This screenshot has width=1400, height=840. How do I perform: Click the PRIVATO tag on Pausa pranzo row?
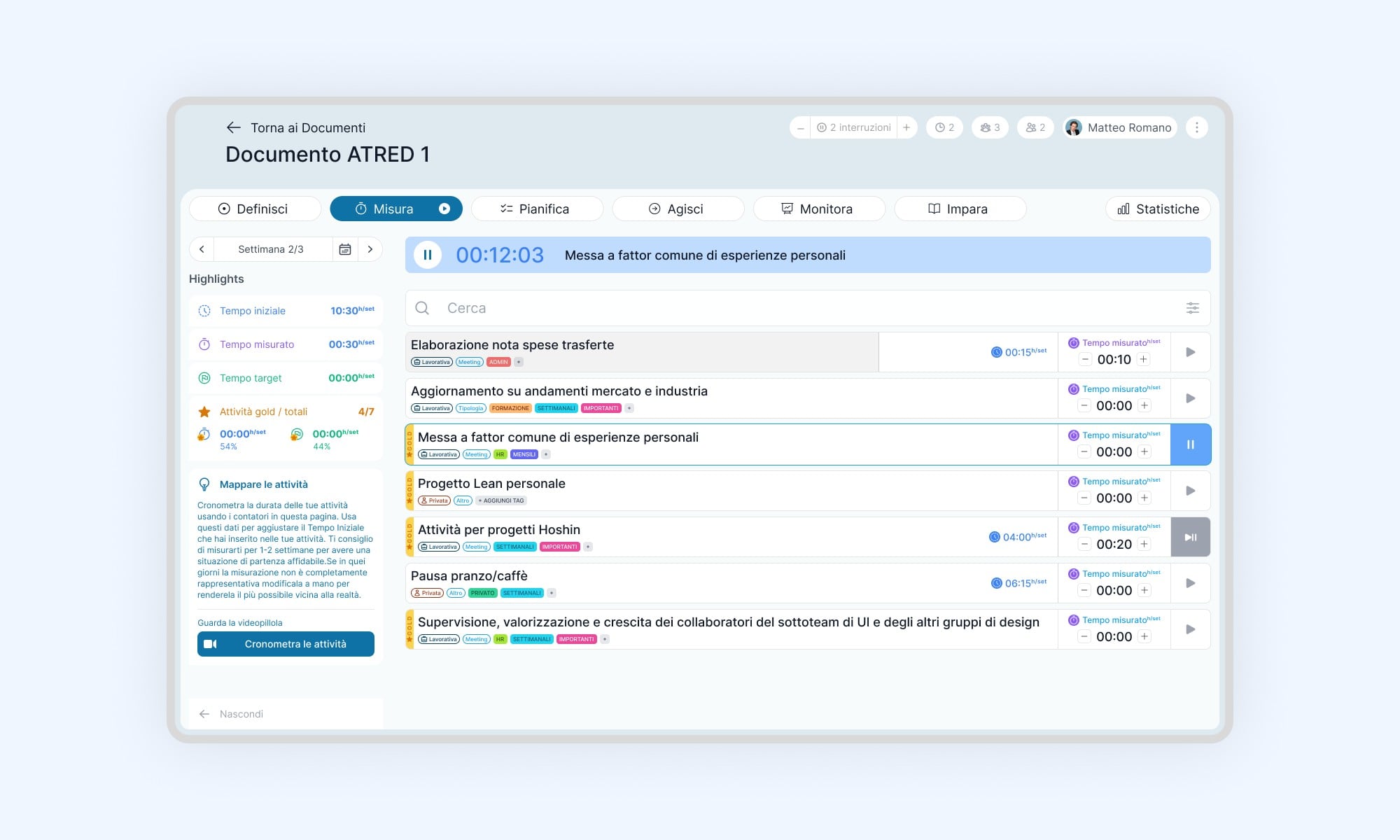pos(482,593)
